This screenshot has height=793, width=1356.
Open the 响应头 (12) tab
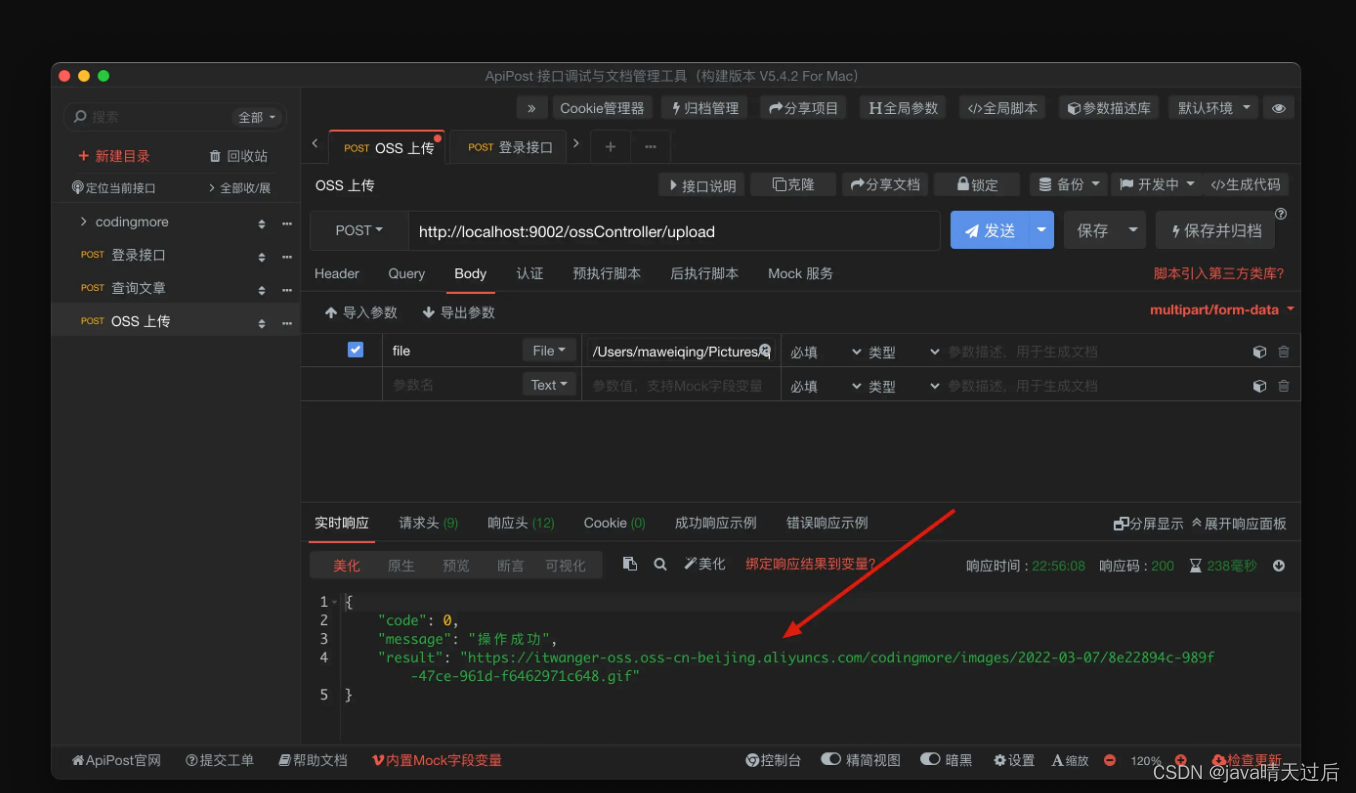point(520,522)
